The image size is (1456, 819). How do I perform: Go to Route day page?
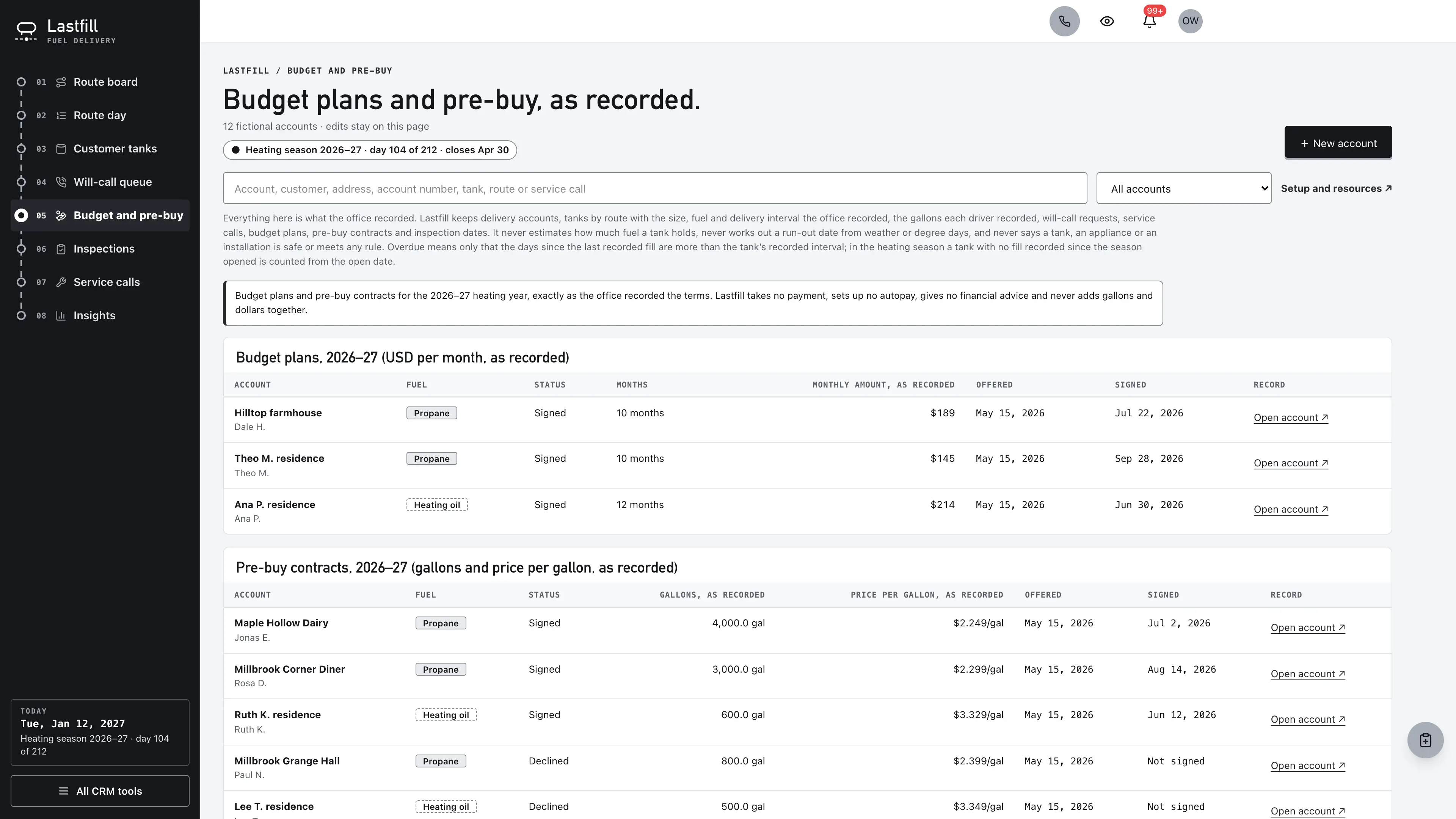click(100, 115)
